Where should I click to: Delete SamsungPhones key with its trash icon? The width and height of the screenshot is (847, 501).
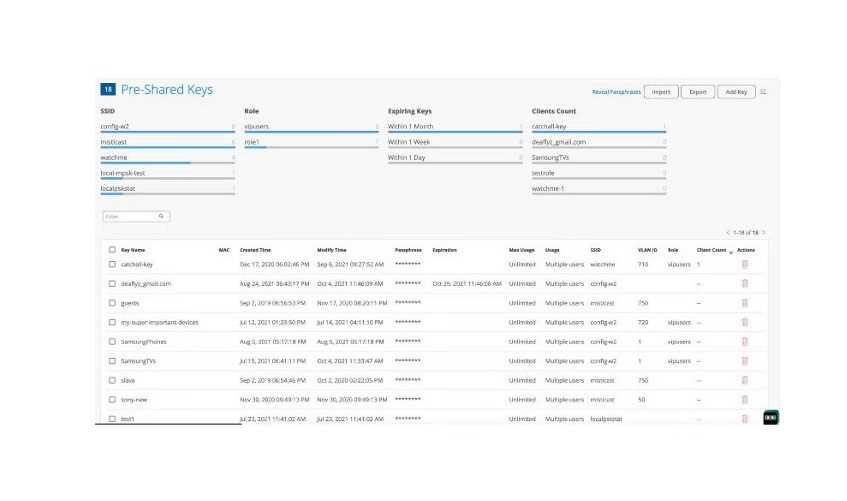pyautogui.click(x=744, y=341)
